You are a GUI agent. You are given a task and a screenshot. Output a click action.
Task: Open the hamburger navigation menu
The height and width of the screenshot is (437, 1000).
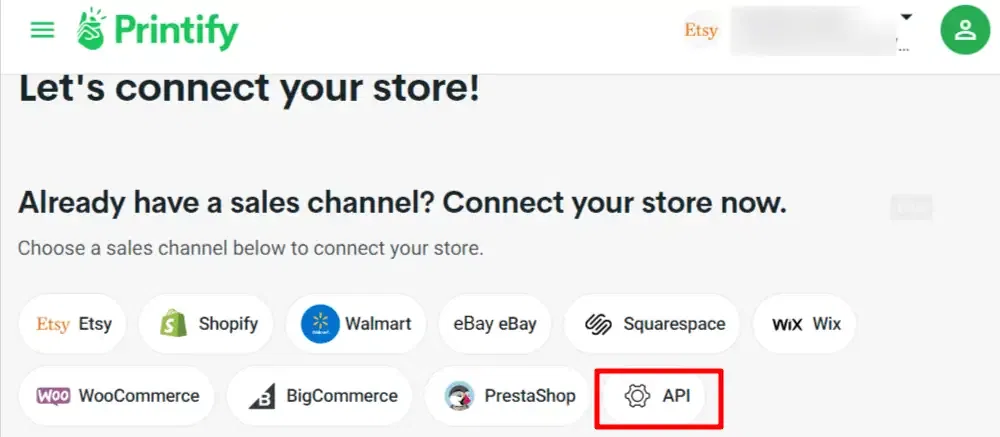pyautogui.click(x=42, y=30)
